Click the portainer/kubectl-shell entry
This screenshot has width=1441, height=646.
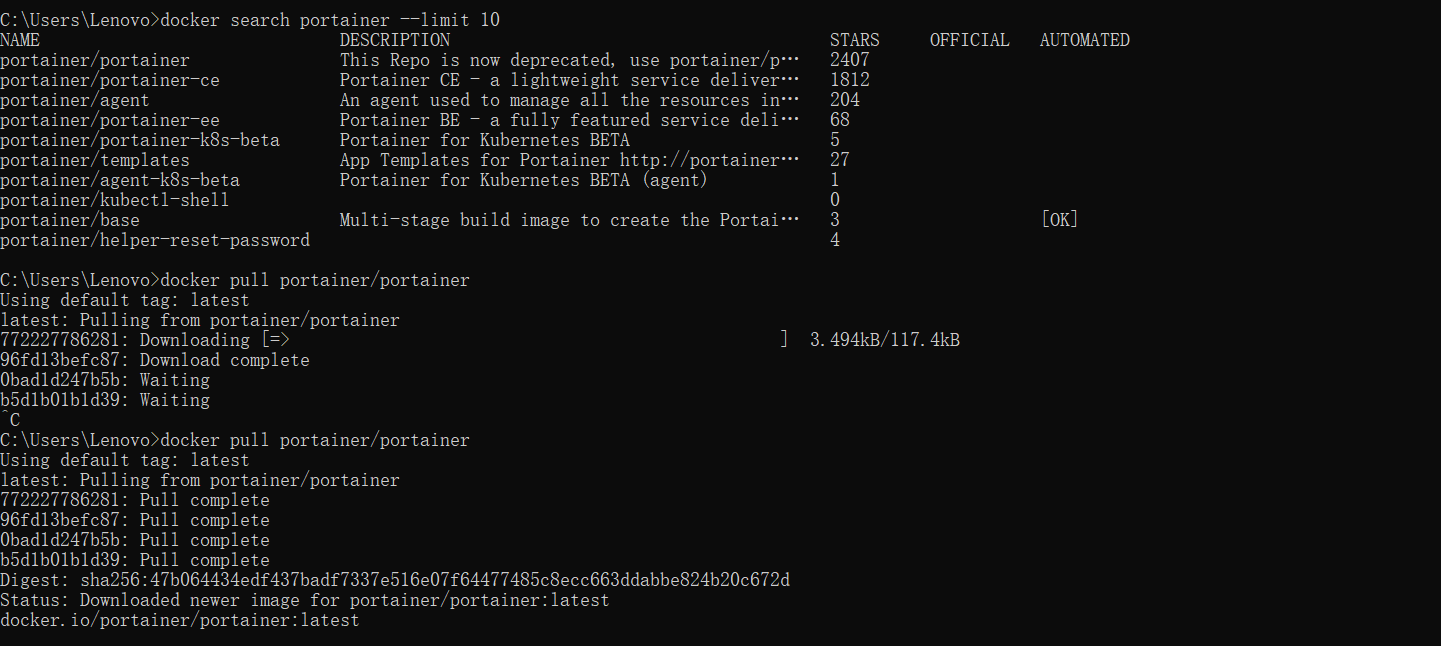pos(115,200)
